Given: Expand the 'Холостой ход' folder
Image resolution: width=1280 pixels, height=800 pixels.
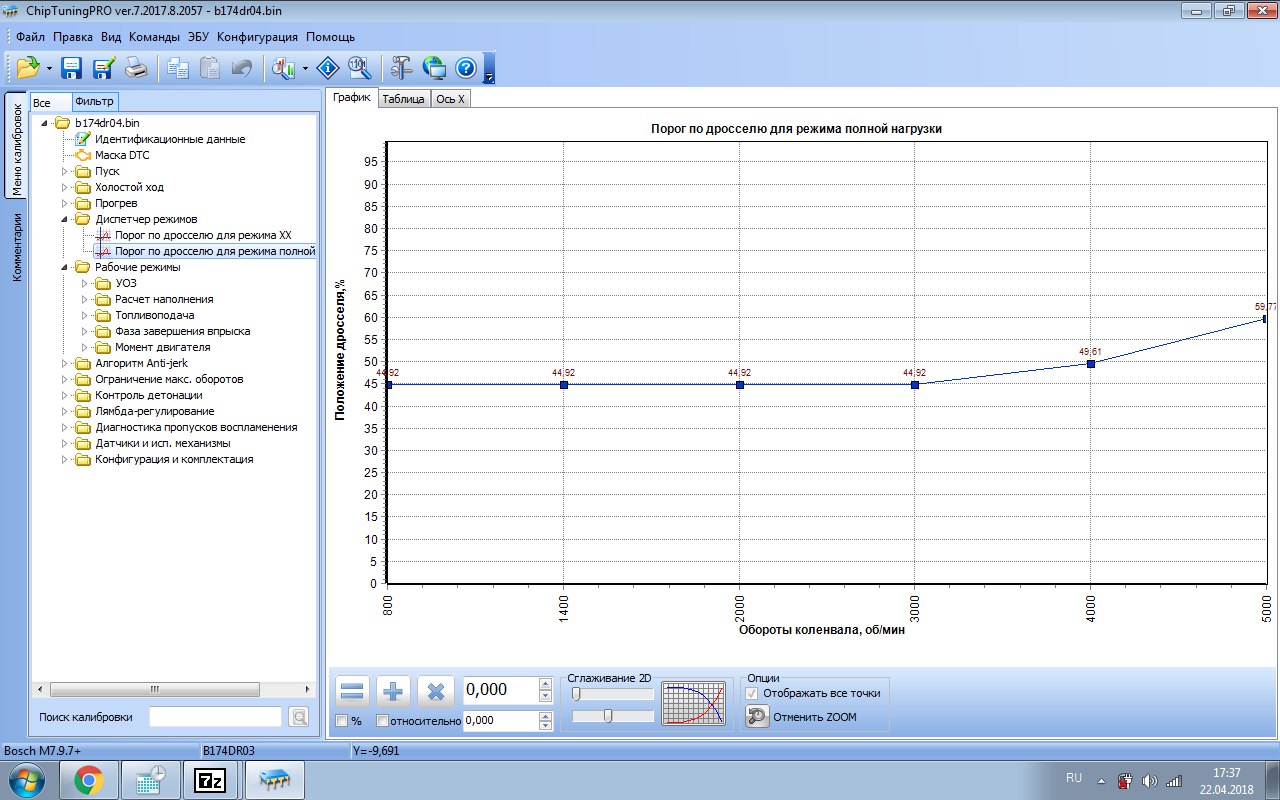Looking at the screenshot, I should (x=66, y=187).
